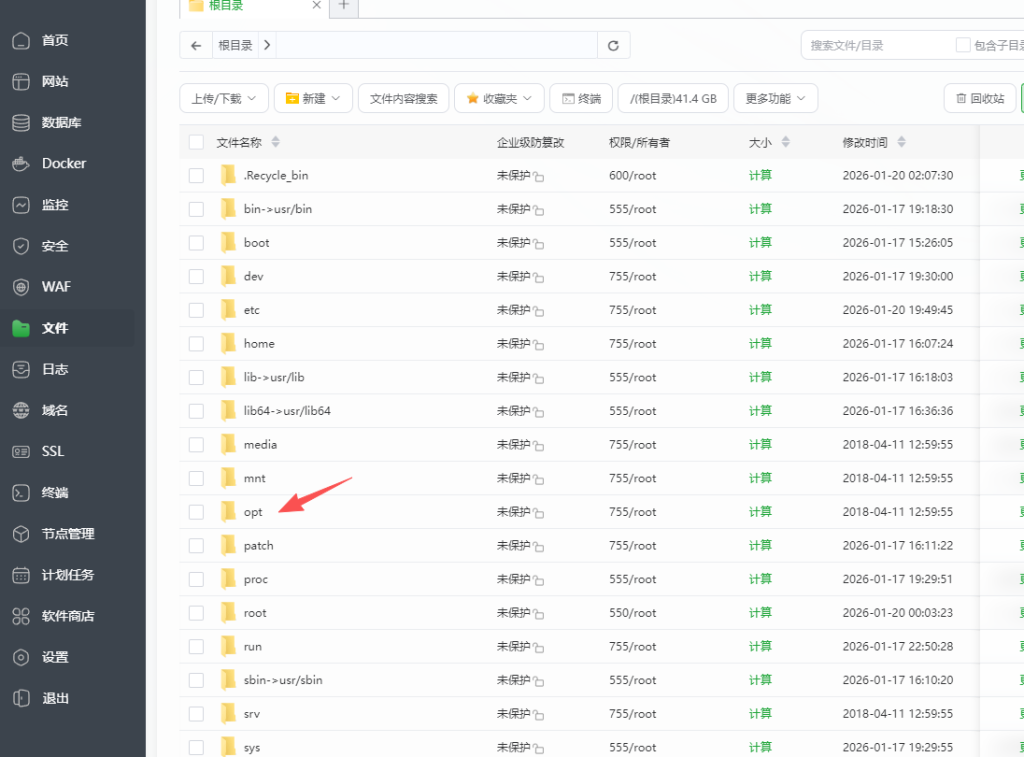The width and height of the screenshot is (1024, 757).
Task: Expand the 上传/下载 dropdown
Action: (x=224, y=98)
